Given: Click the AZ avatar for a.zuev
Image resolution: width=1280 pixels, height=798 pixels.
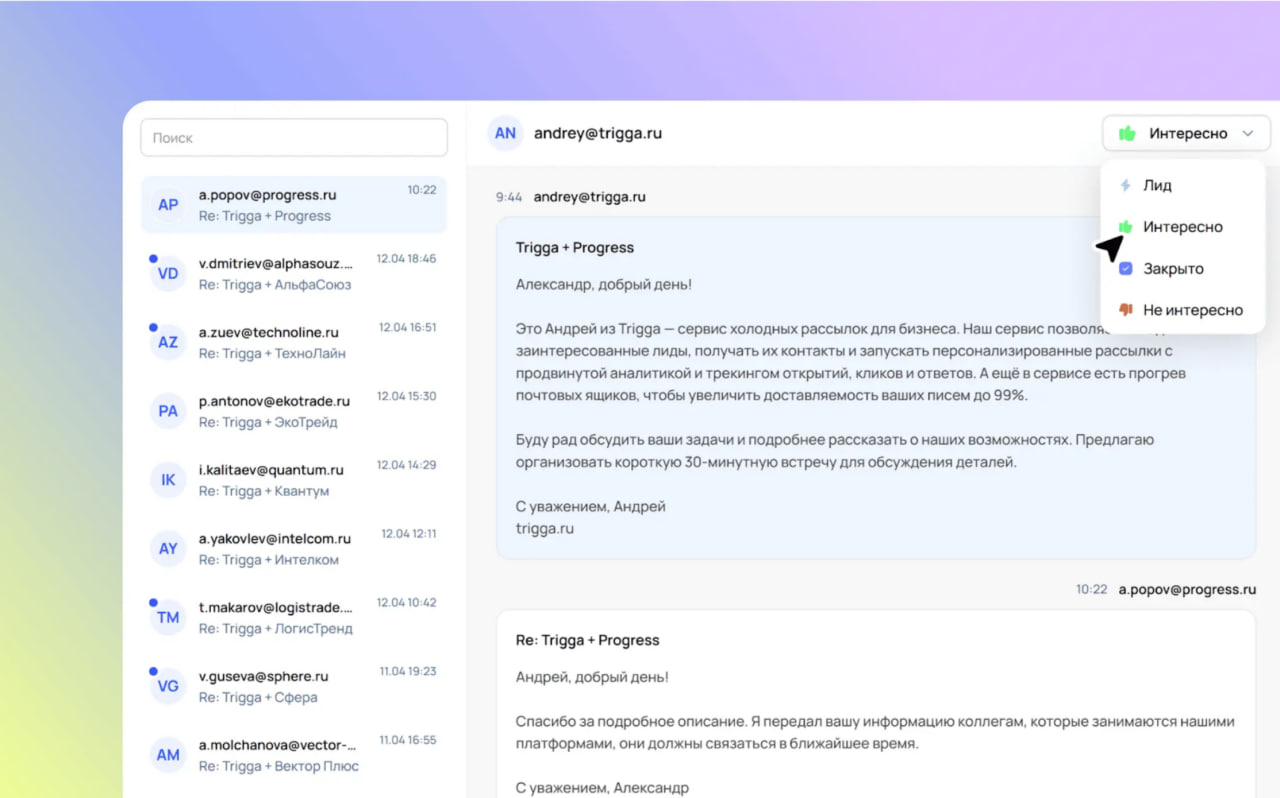Looking at the screenshot, I should coord(168,342).
